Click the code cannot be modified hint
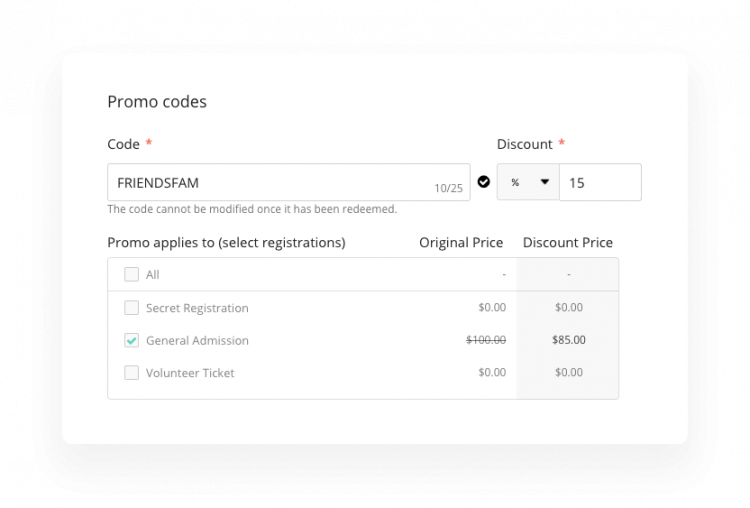750x508 pixels. pyautogui.click(x=252, y=209)
